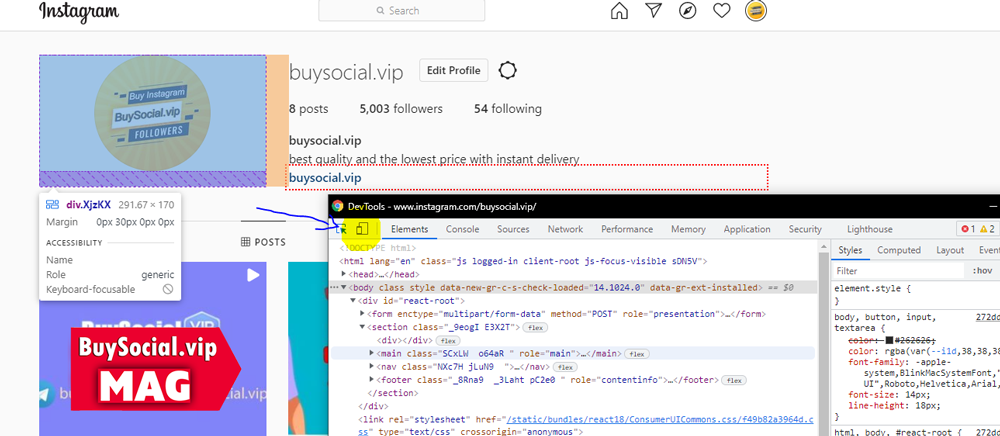This screenshot has height=436, width=1000.
Task: Open Application tab
Action: tap(747, 229)
